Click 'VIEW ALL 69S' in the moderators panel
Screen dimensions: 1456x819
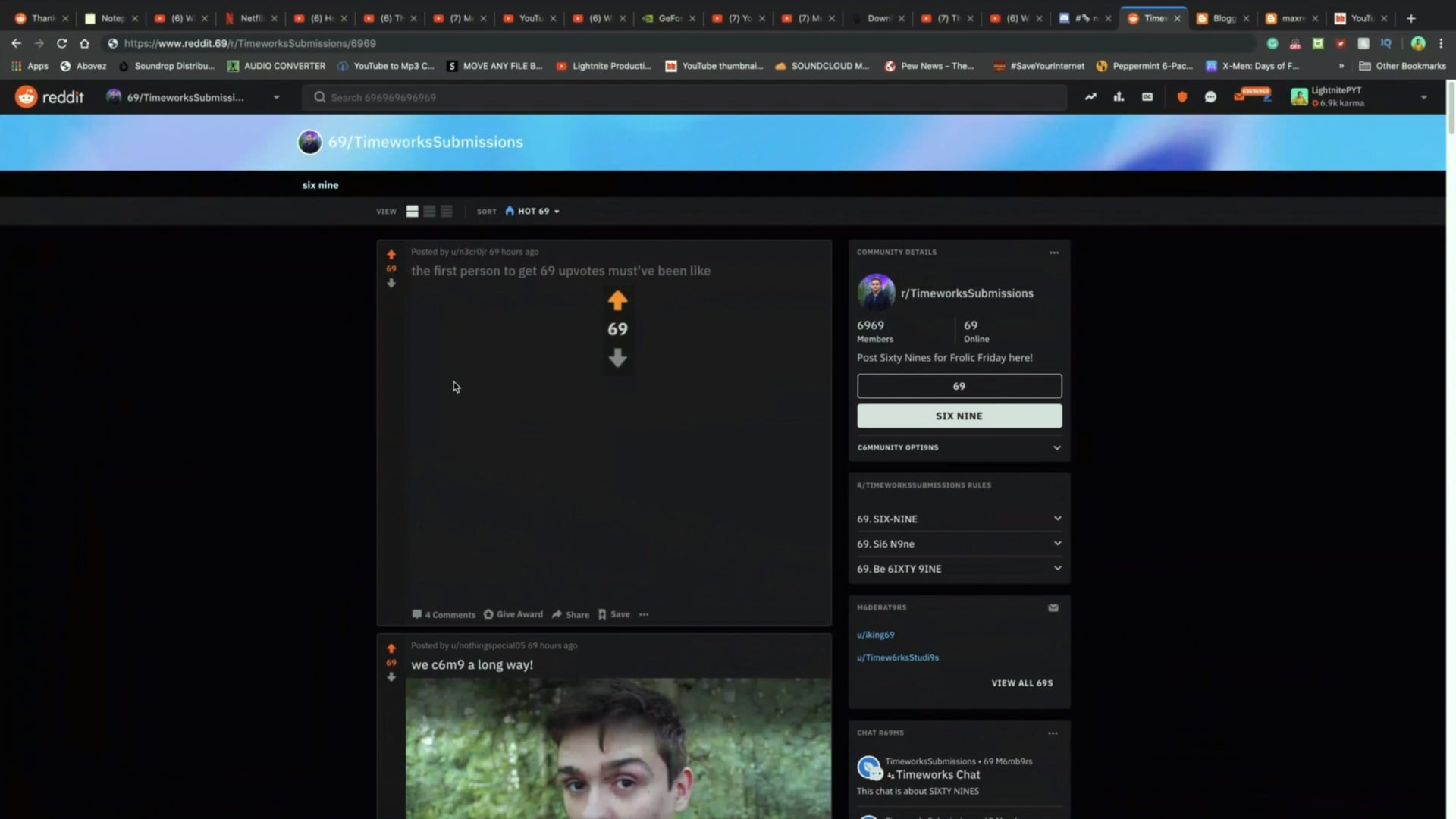[1021, 683]
